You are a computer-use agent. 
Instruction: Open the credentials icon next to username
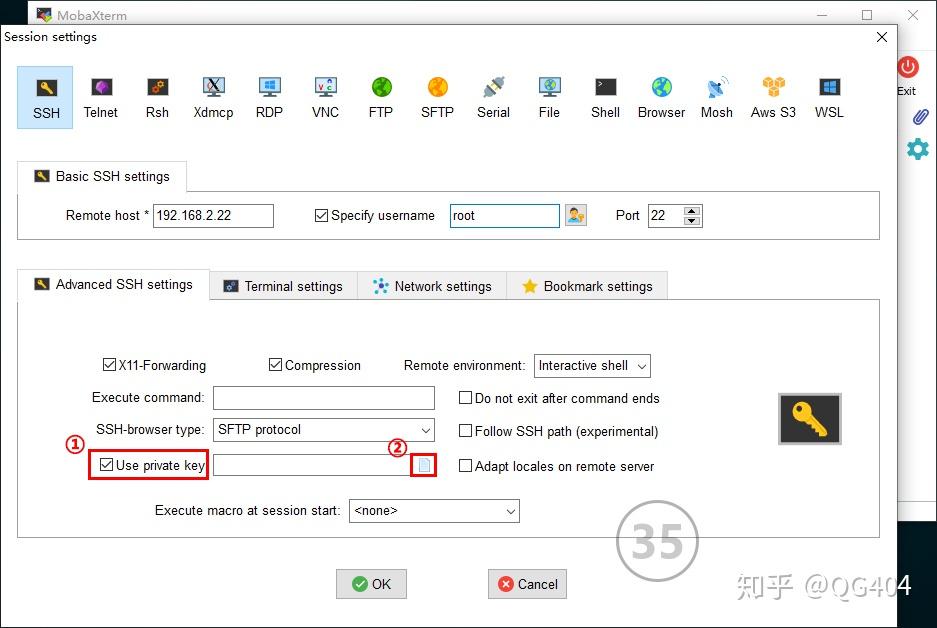coord(575,215)
